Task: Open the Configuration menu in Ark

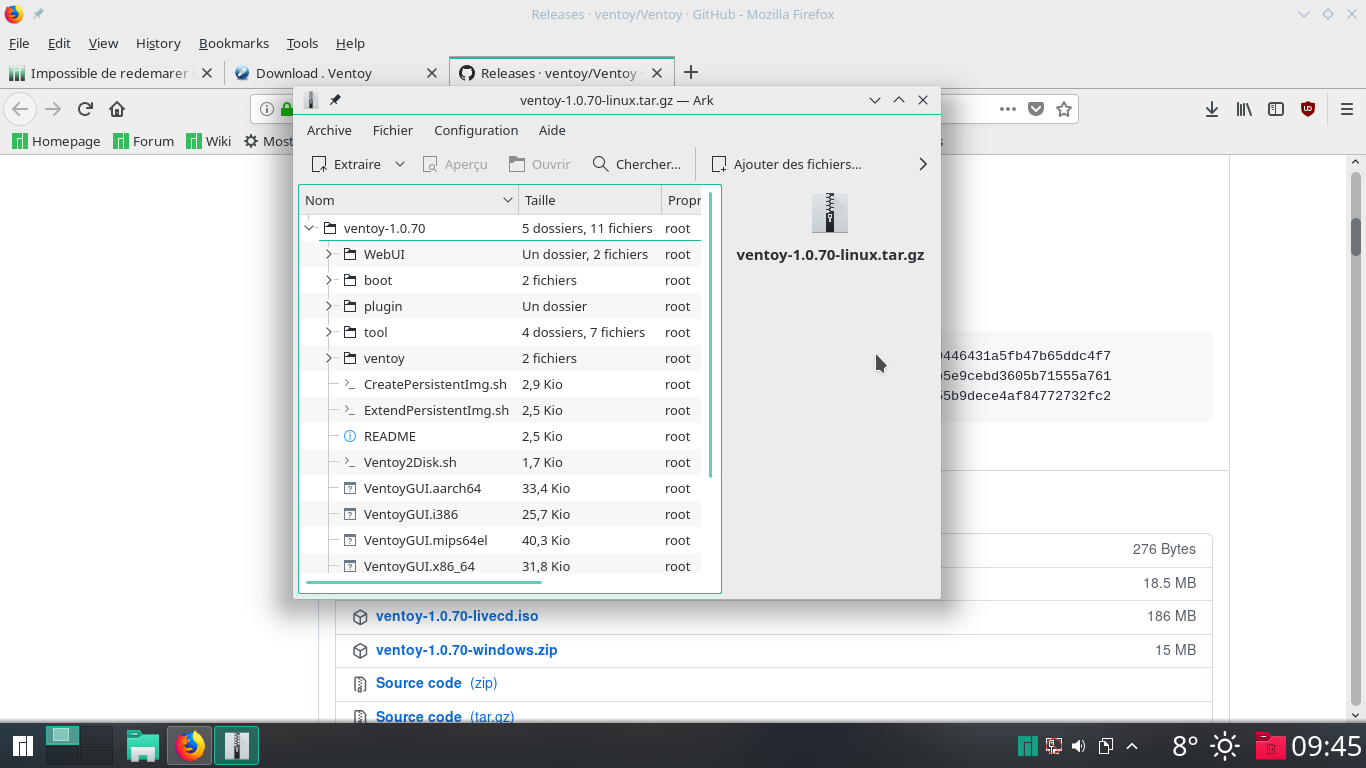Action: (x=476, y=130)
